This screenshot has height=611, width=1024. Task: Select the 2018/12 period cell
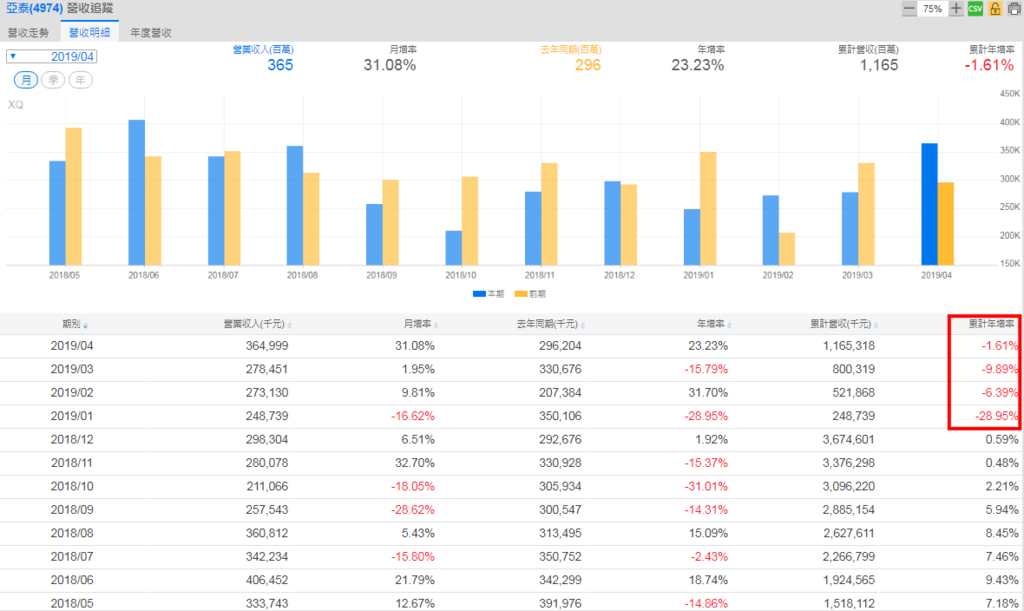pos(72,440)
